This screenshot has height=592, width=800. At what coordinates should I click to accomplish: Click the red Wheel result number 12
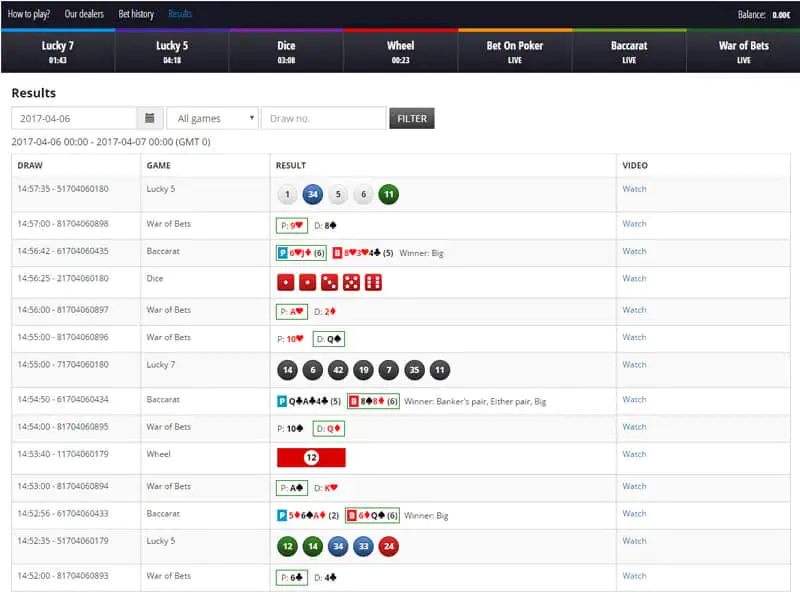311,458
